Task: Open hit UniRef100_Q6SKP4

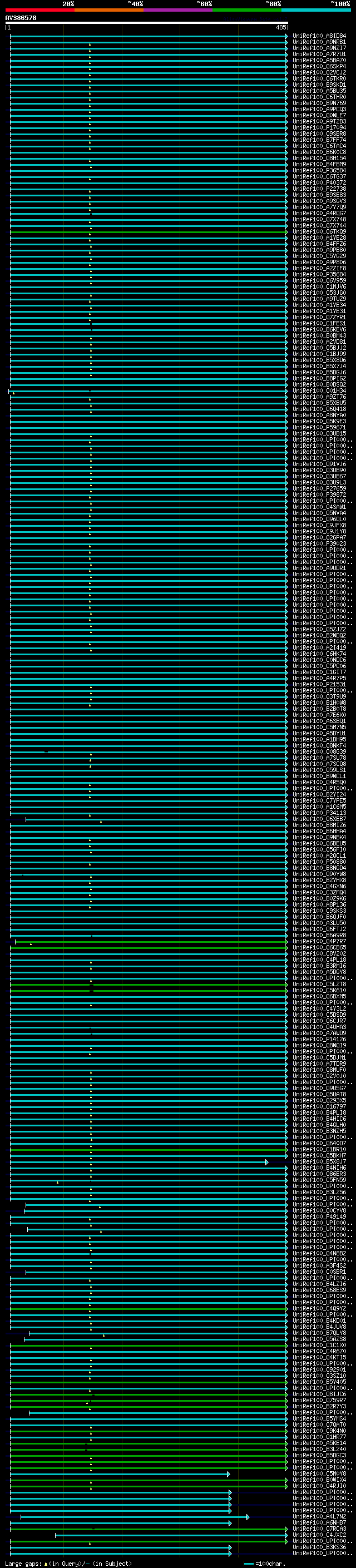Action: pos(319,66)
